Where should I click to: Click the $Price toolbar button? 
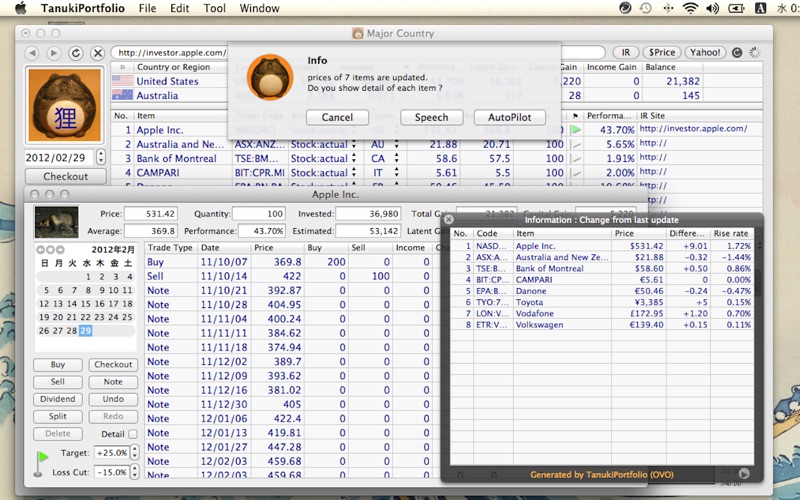click(x=662, y=53)
